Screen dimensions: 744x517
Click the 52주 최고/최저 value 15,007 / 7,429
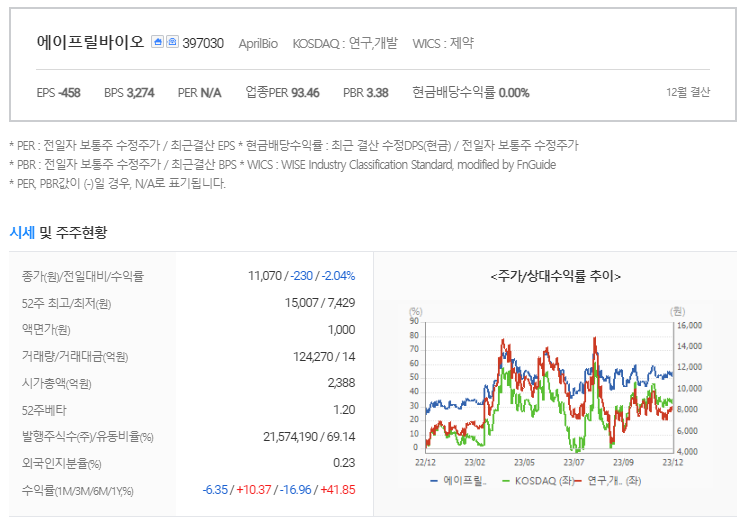coord(320,303)
